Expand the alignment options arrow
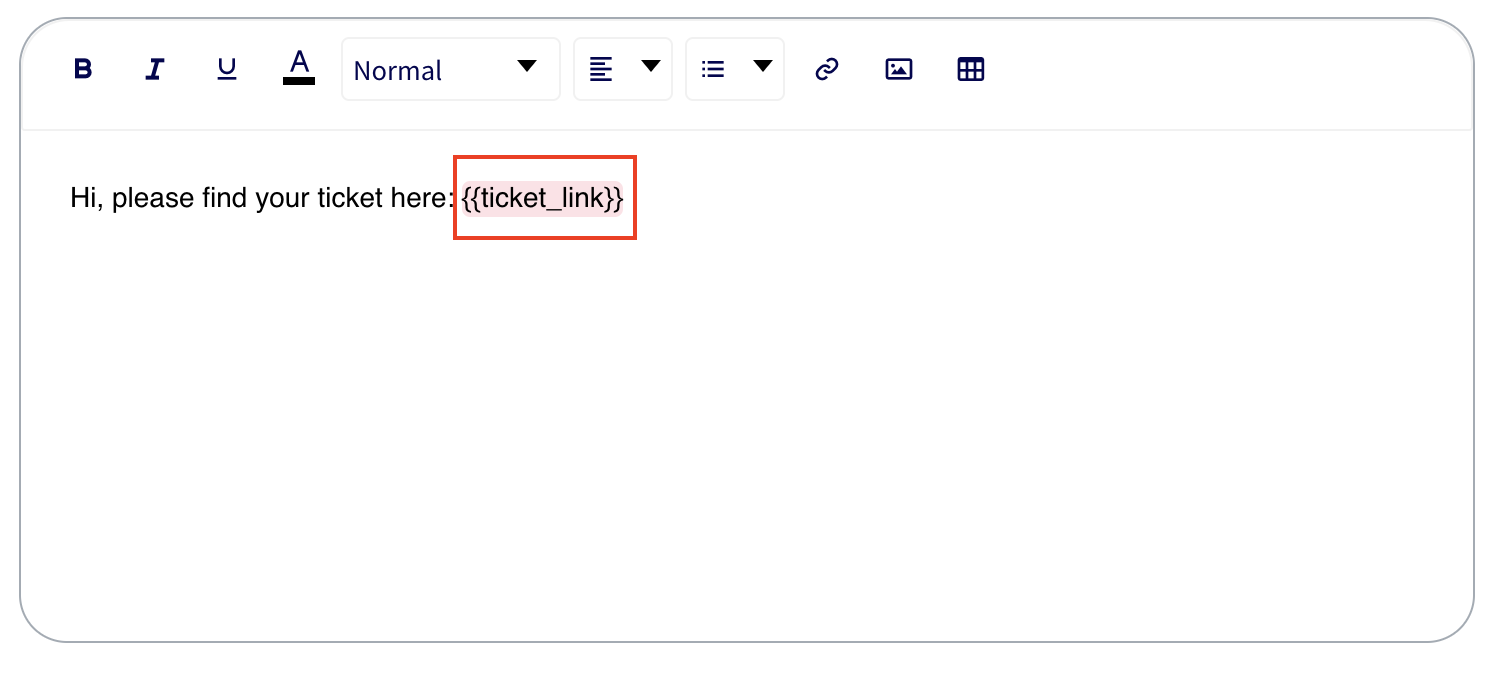Viewport: 1496px width, 676px height. point(651,67)
